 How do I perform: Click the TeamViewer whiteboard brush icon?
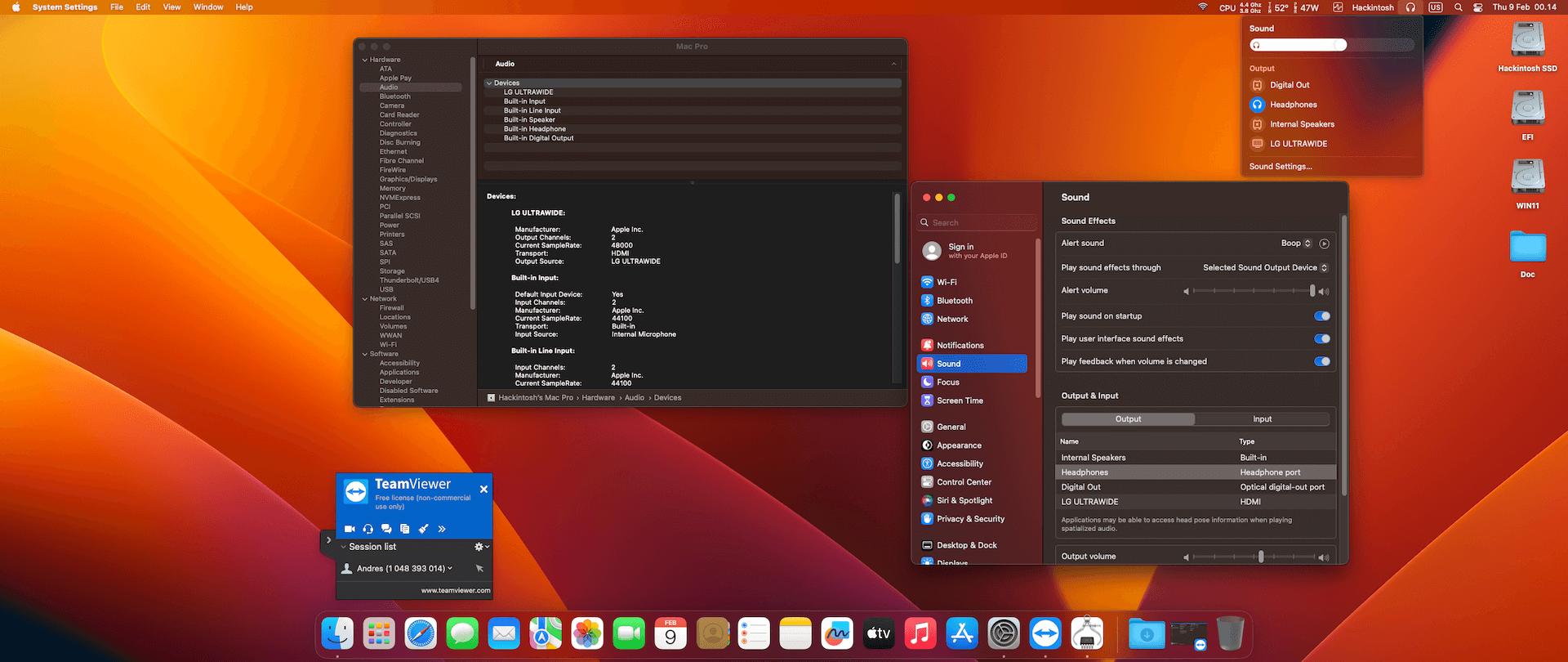pyautogui.click(x=423, y=529)
